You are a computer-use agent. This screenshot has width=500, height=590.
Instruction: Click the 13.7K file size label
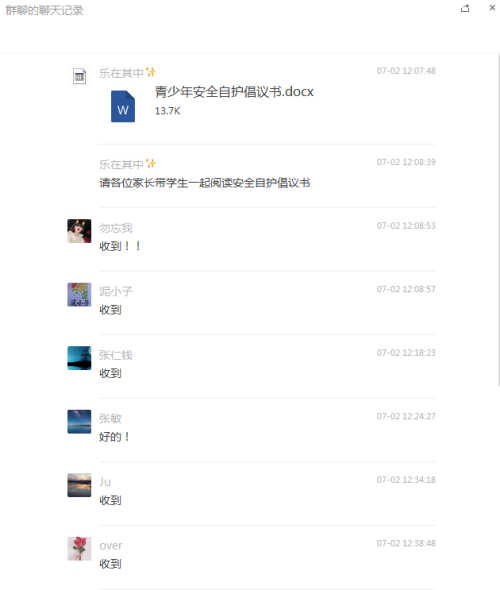pyautogui.click(x=167, y=111)
